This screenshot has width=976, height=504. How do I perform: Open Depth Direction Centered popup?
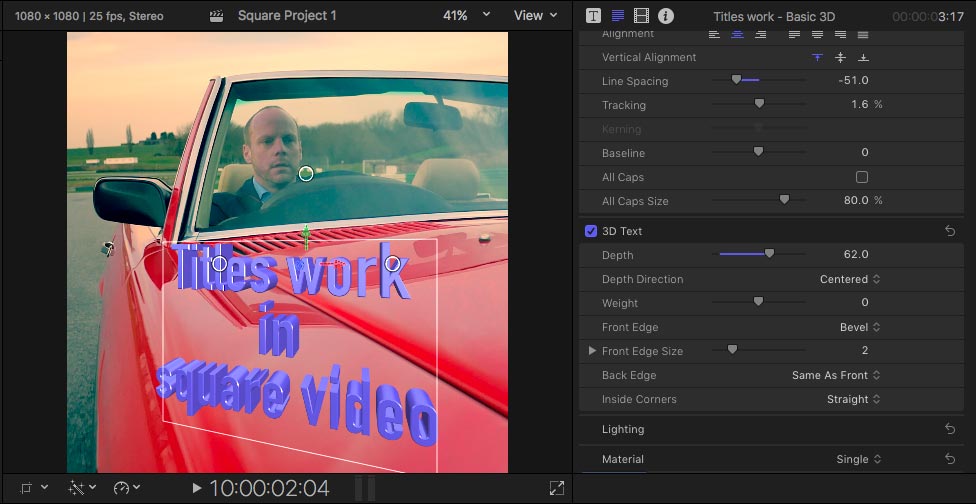(x=850, y=279)
